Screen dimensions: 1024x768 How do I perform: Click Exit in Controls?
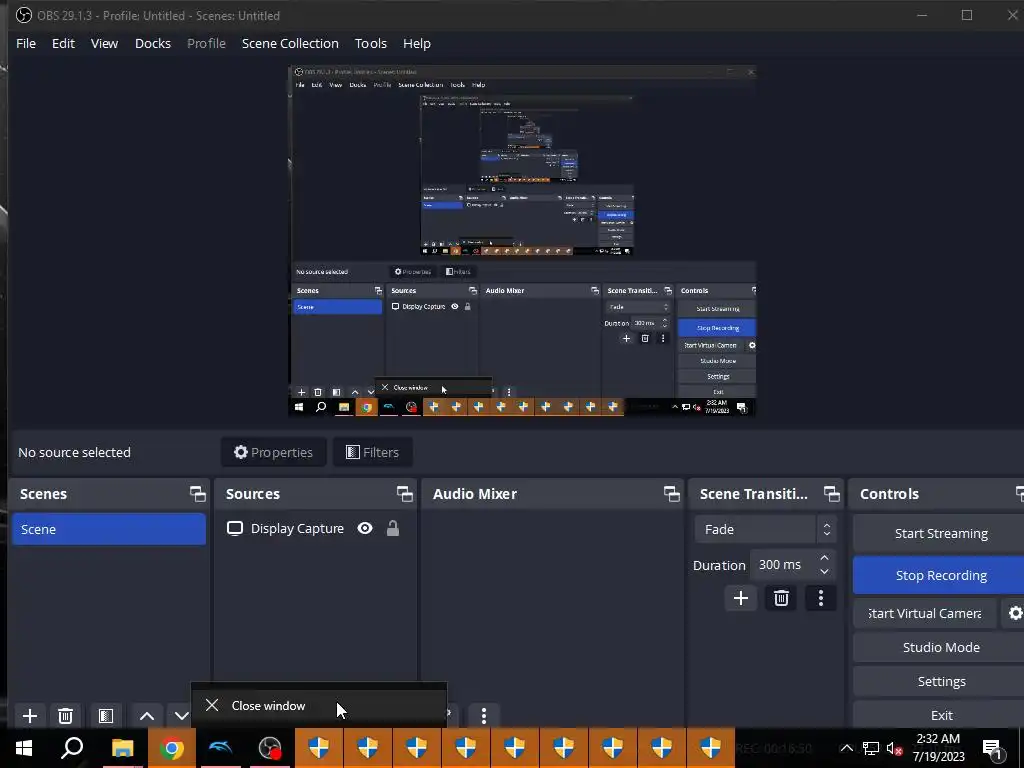[x=940, y=715]
